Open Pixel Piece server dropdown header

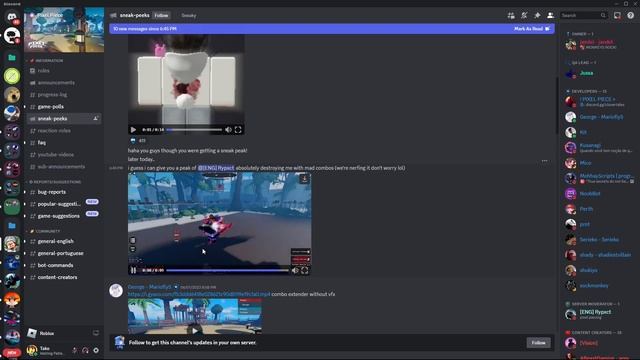coord(64,16)
